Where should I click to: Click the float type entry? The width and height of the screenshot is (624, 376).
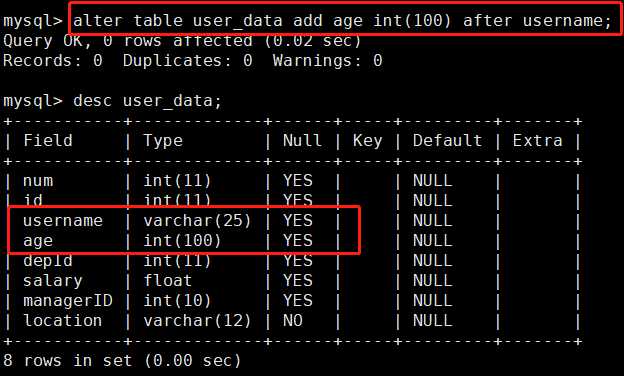(x=168, y=281)
